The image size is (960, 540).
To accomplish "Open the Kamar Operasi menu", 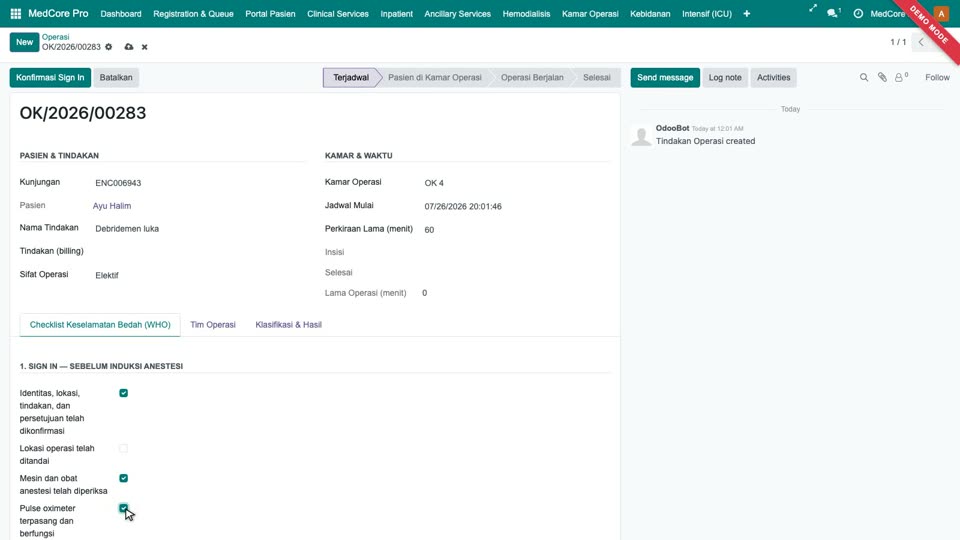I will pyautogui.click(x=590, y=13).
